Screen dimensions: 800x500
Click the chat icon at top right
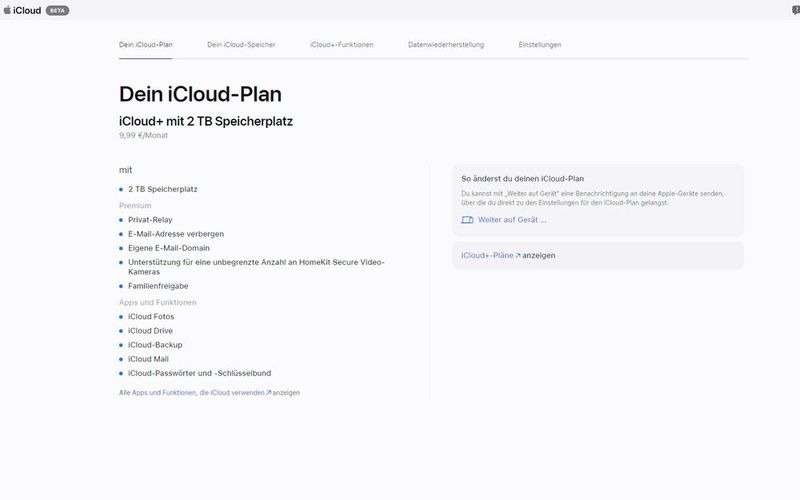(796, 10)
